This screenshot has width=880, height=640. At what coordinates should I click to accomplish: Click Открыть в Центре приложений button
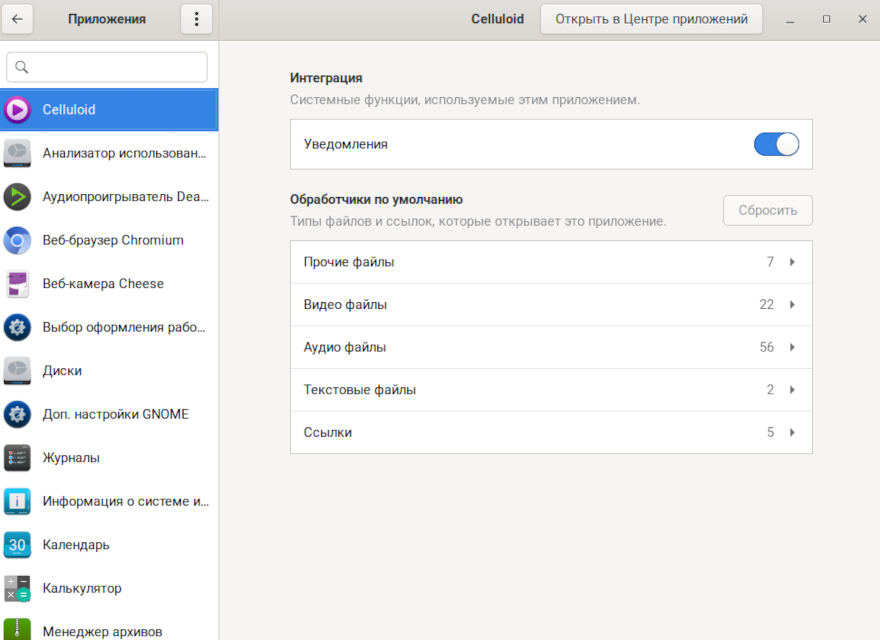point(651,19)
